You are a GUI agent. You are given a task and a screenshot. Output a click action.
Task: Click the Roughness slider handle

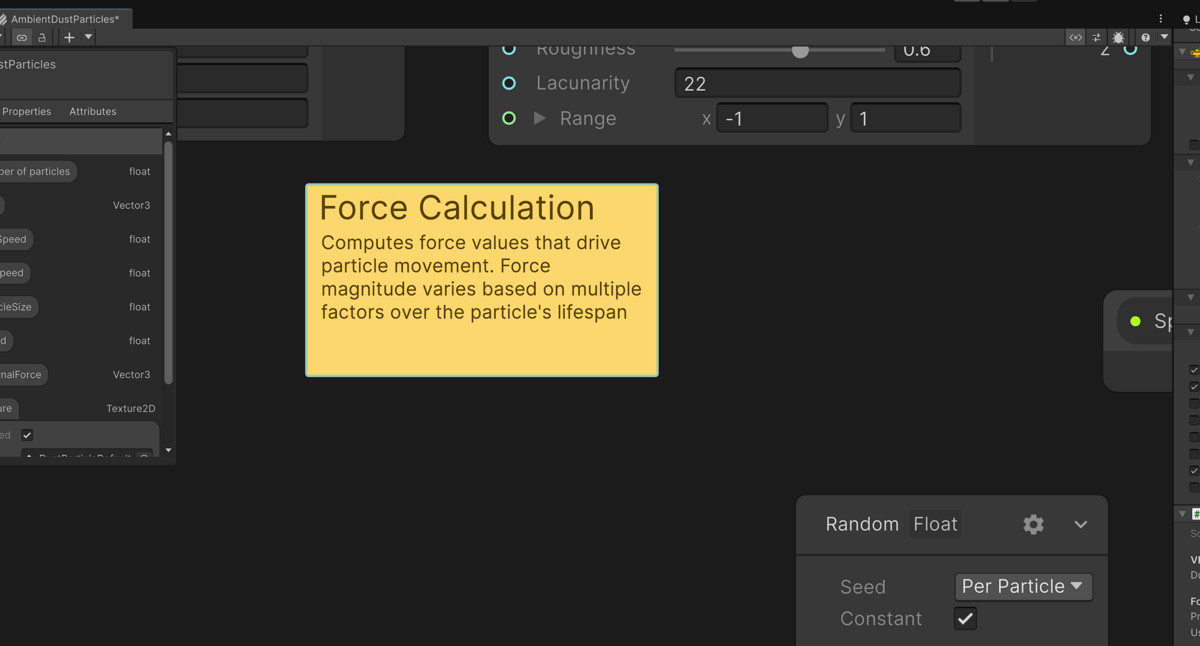tap(800, 48)
